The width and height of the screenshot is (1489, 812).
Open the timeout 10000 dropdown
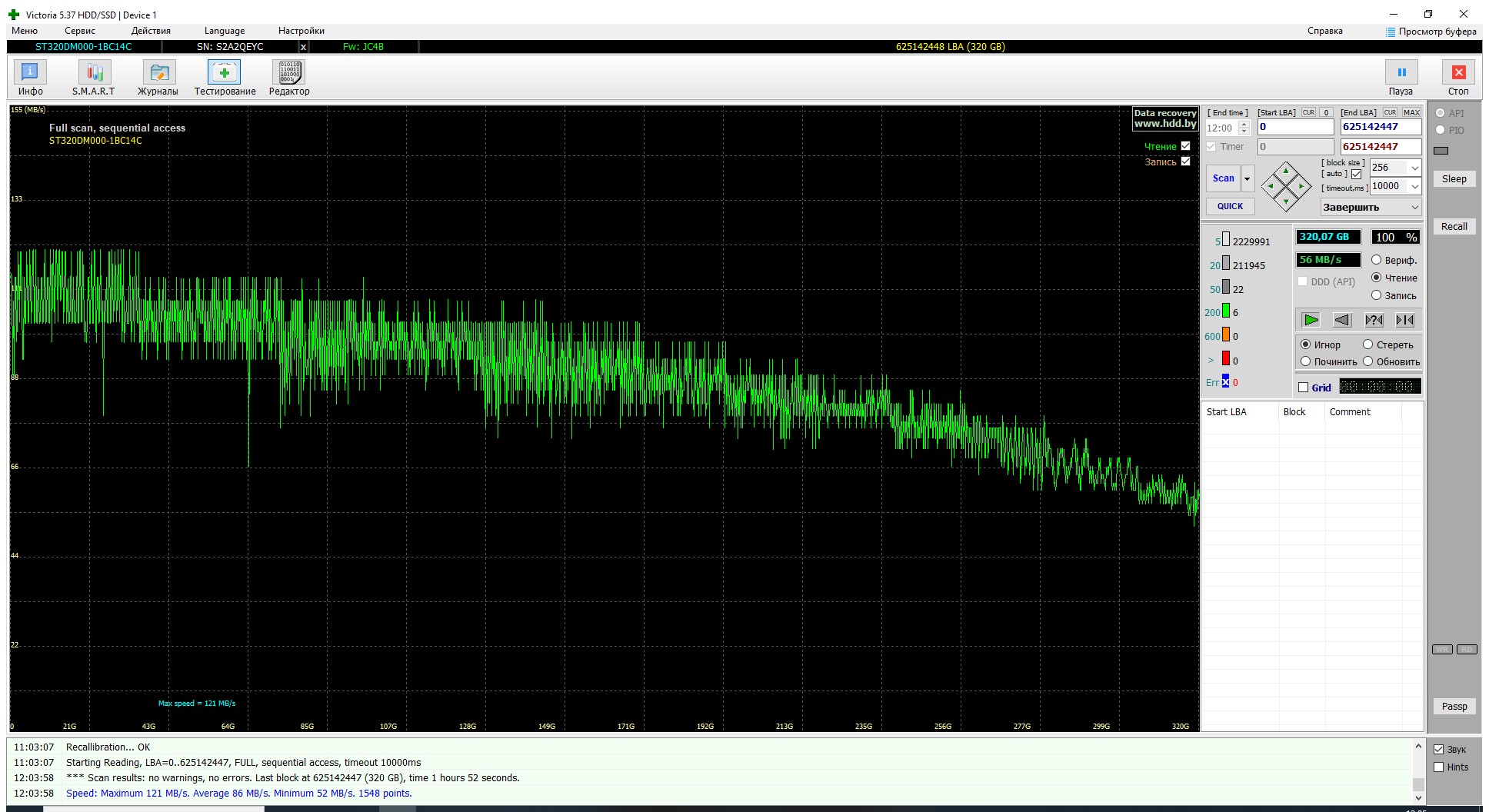point(1414,186)
